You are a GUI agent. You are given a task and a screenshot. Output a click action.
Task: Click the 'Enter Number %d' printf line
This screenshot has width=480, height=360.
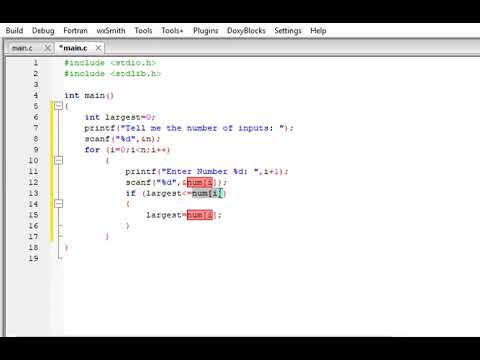coord(207,172)
